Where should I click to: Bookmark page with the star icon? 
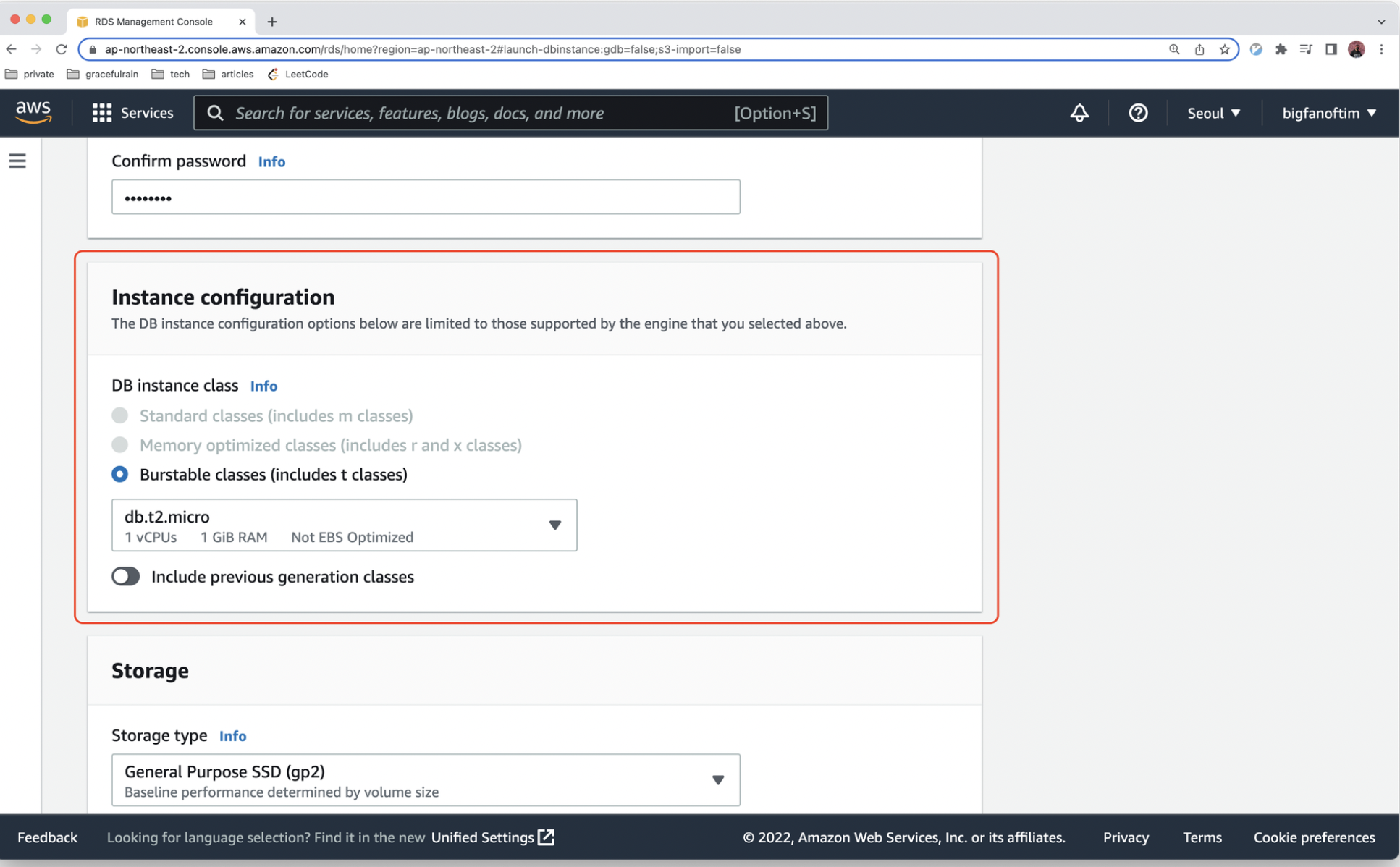pyautogui.click(x=1224, y=49)
